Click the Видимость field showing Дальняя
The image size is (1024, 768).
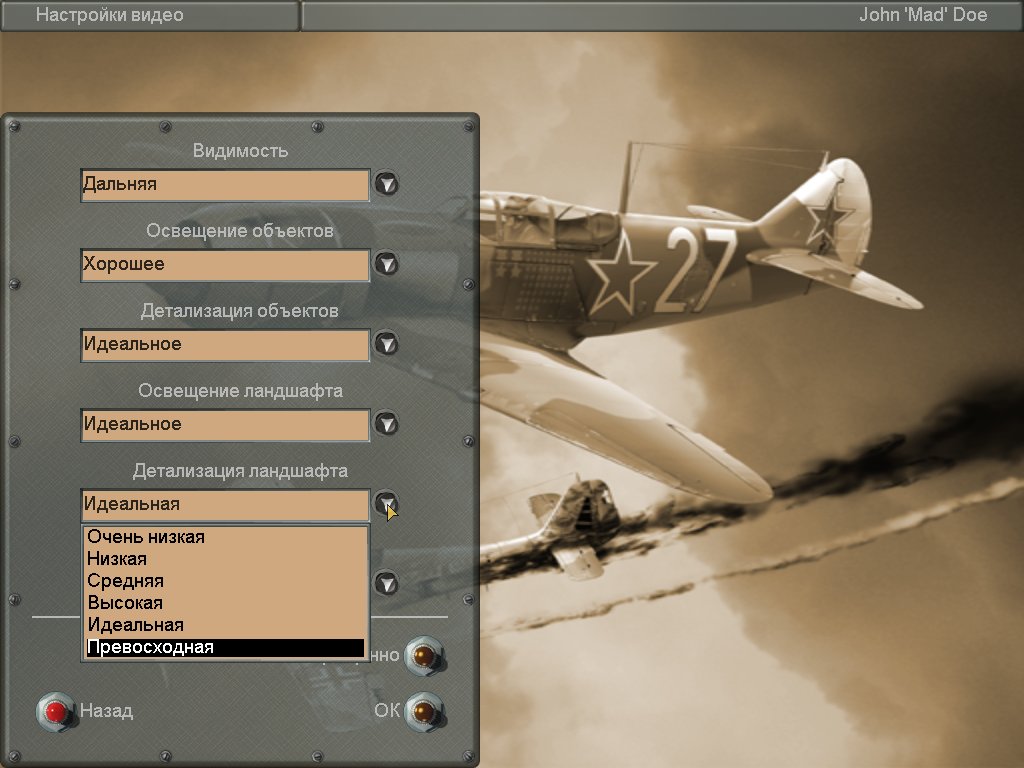pyautogui.click(x=225, y=185)
